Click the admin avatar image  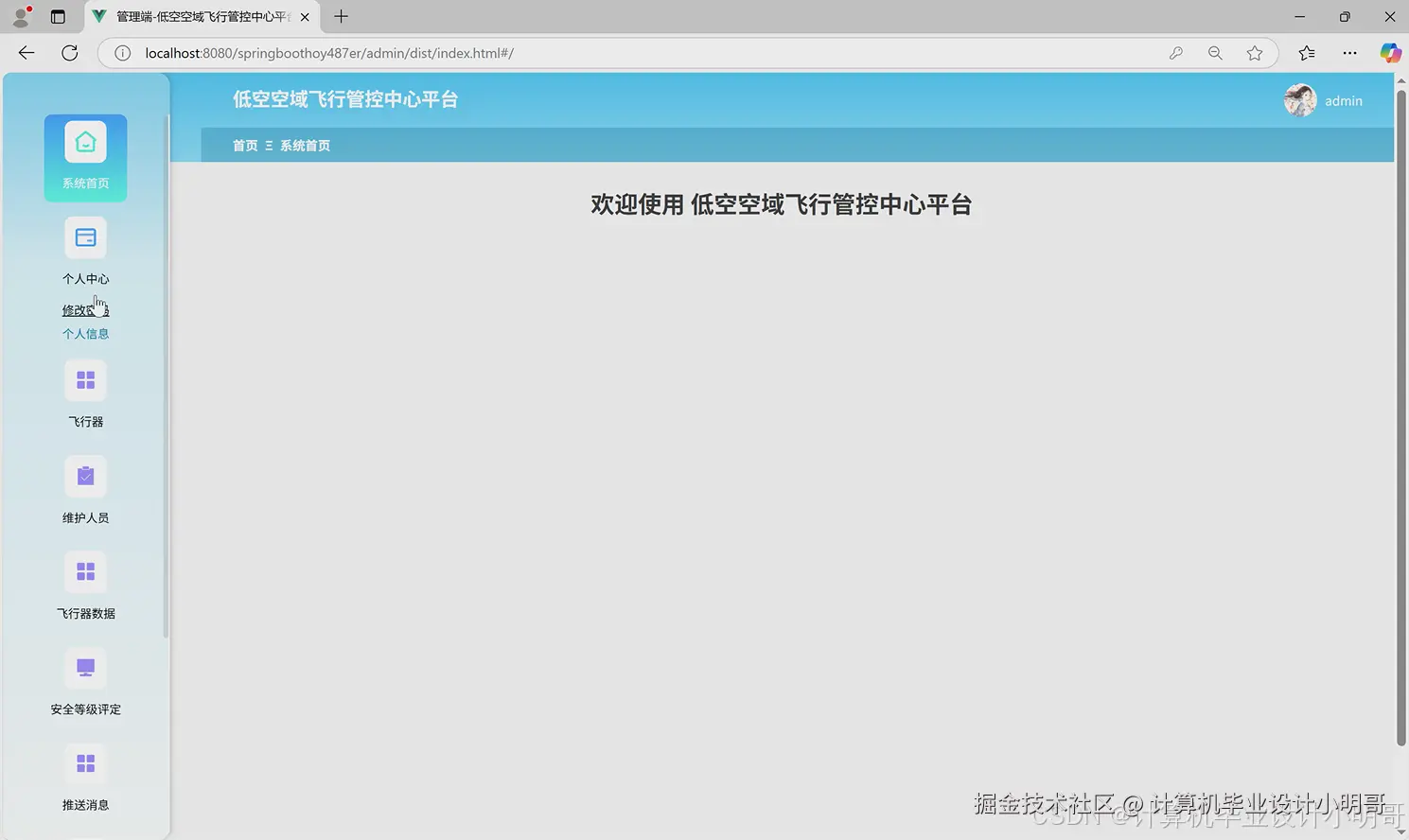(1299, 100)
